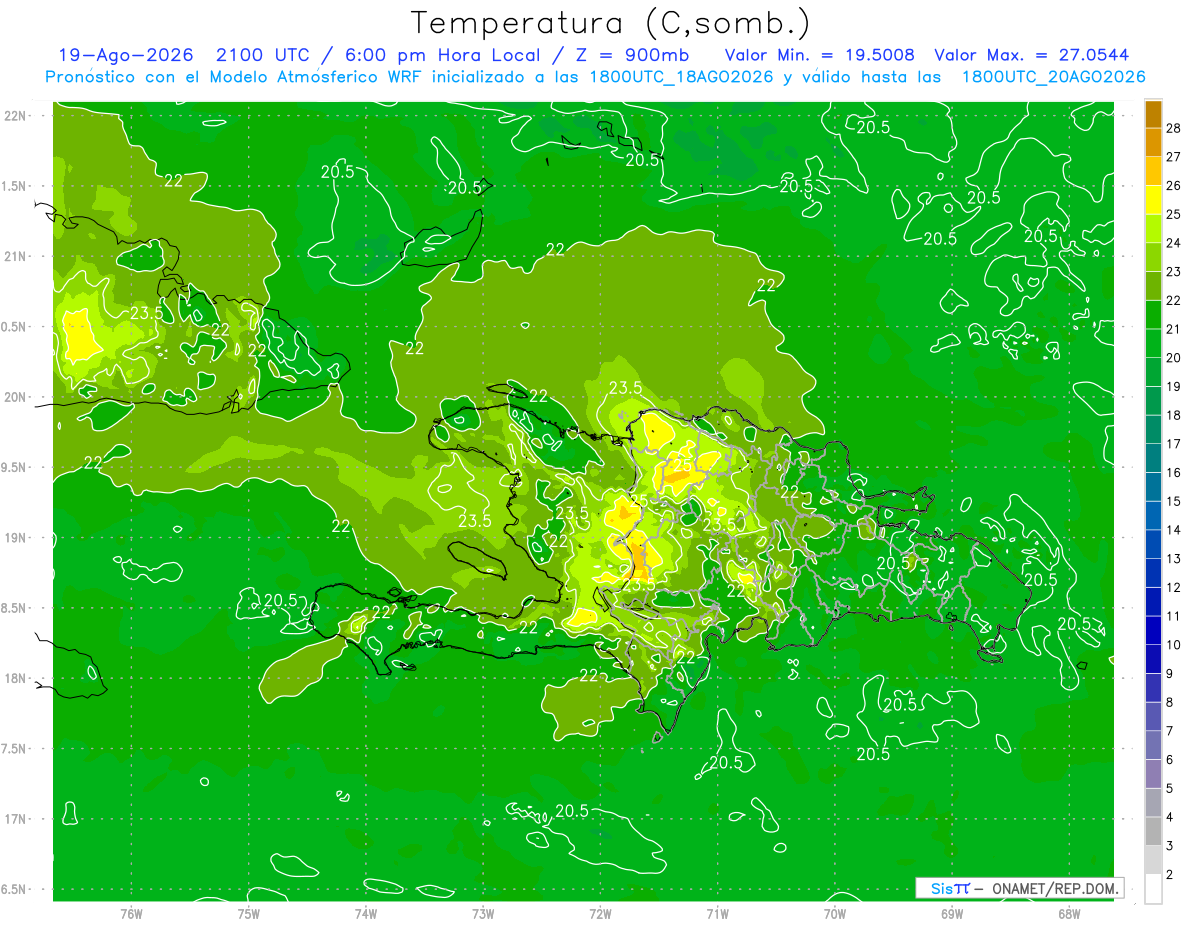The image size is (1200, 927).
Task: Select the olive swatch between legend 22 and 23
Action: click(x=1153, y=286)
